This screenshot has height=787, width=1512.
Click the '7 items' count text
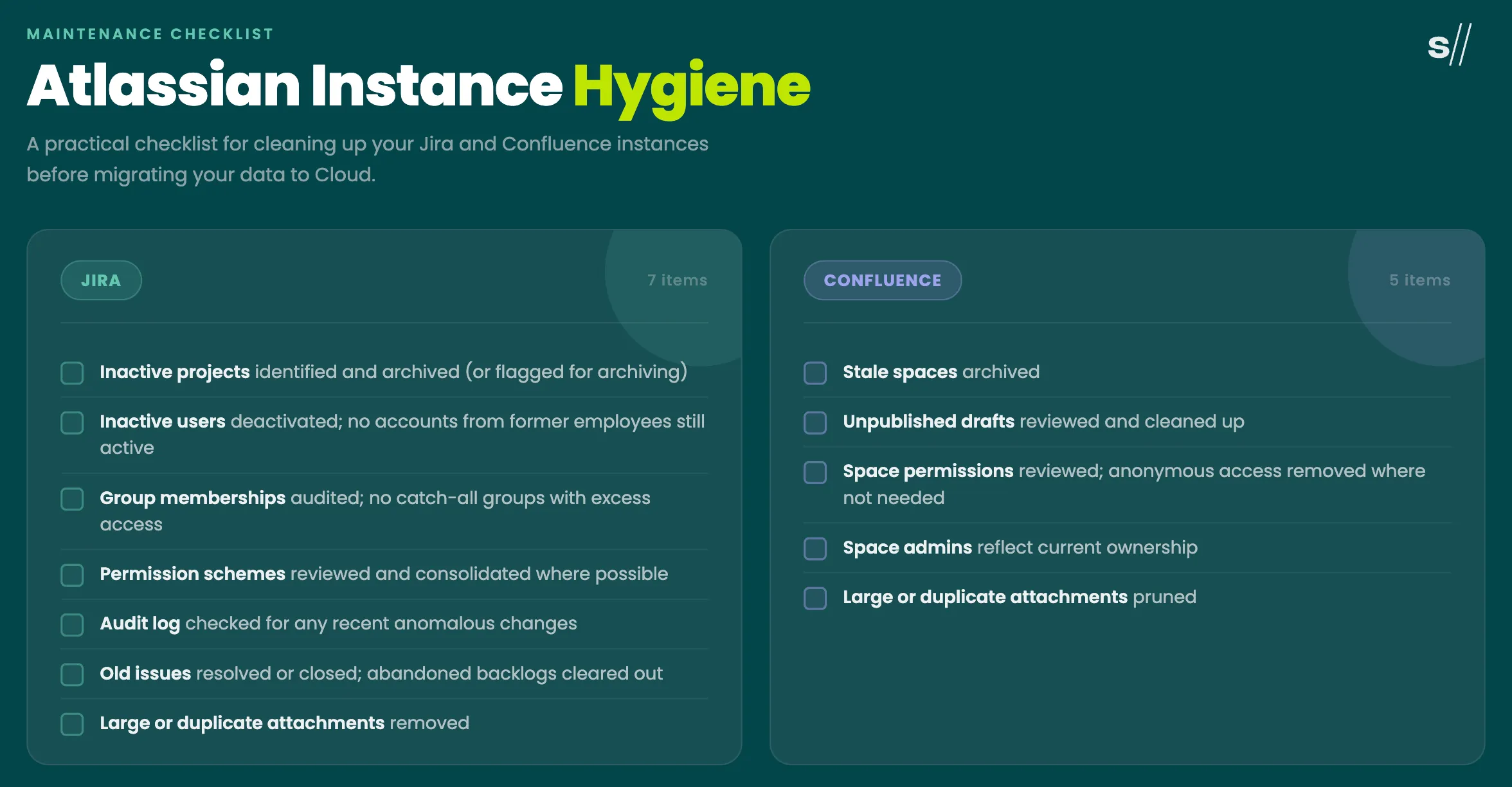point(678,280)
